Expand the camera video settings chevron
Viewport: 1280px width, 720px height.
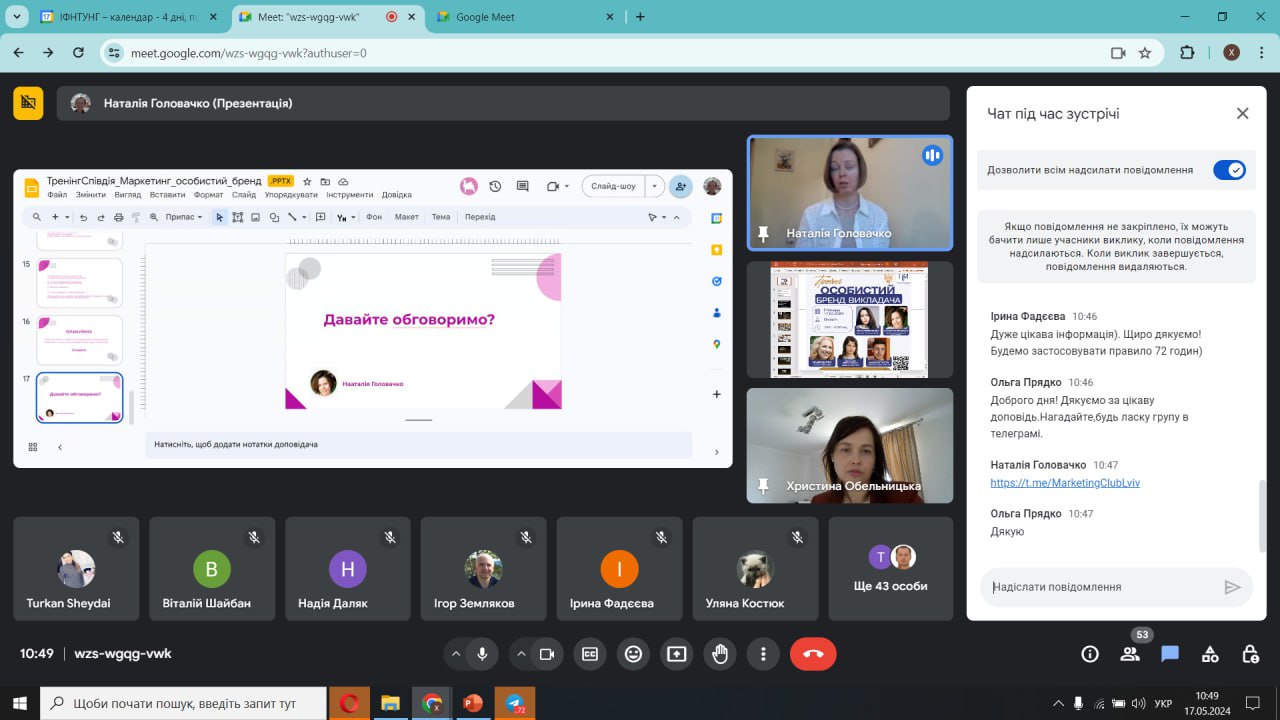point(521,654)
